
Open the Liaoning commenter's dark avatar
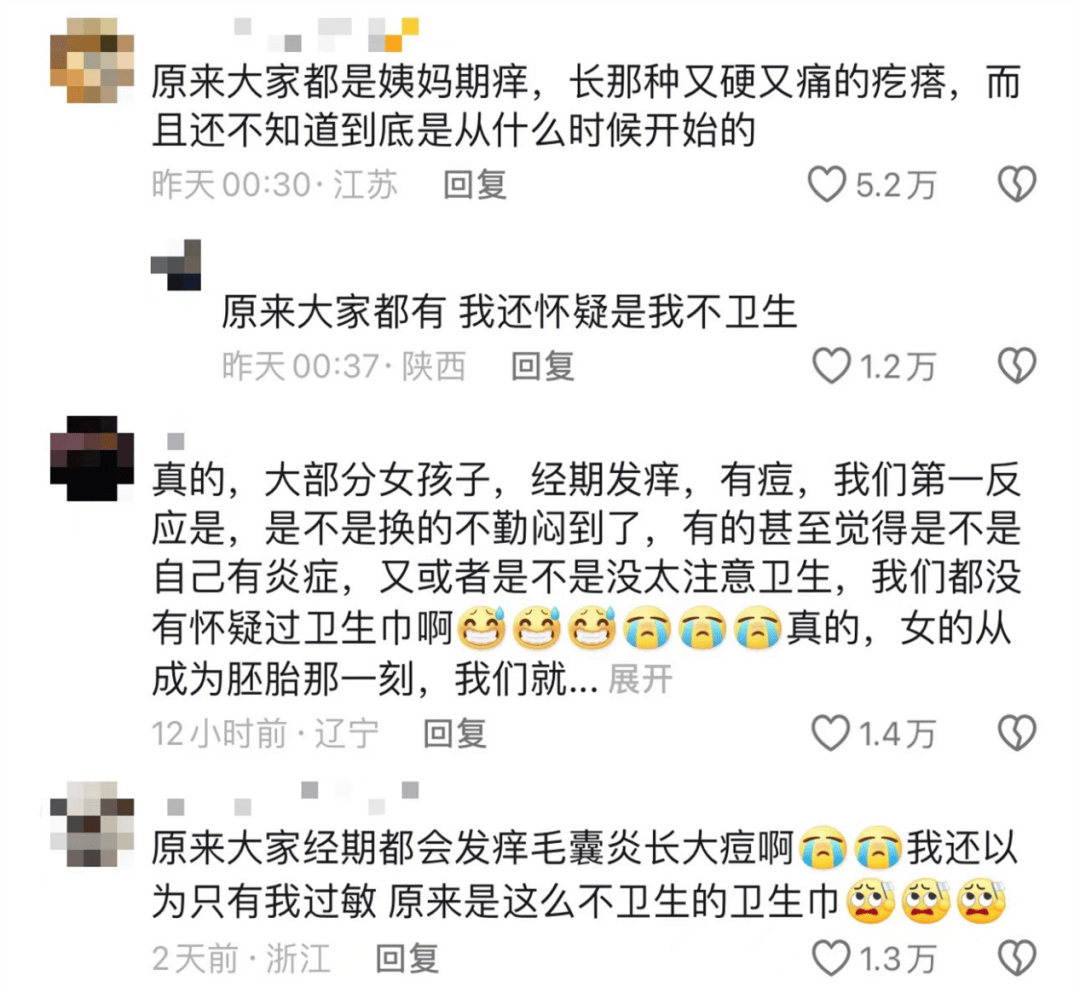click(92, 458)
